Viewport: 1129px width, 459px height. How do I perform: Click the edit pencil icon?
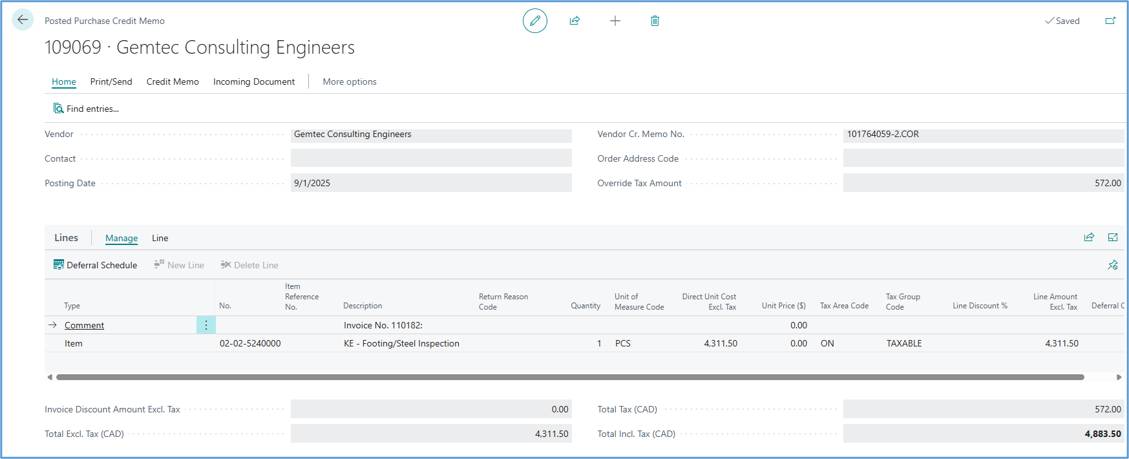(x=534, y=21)
